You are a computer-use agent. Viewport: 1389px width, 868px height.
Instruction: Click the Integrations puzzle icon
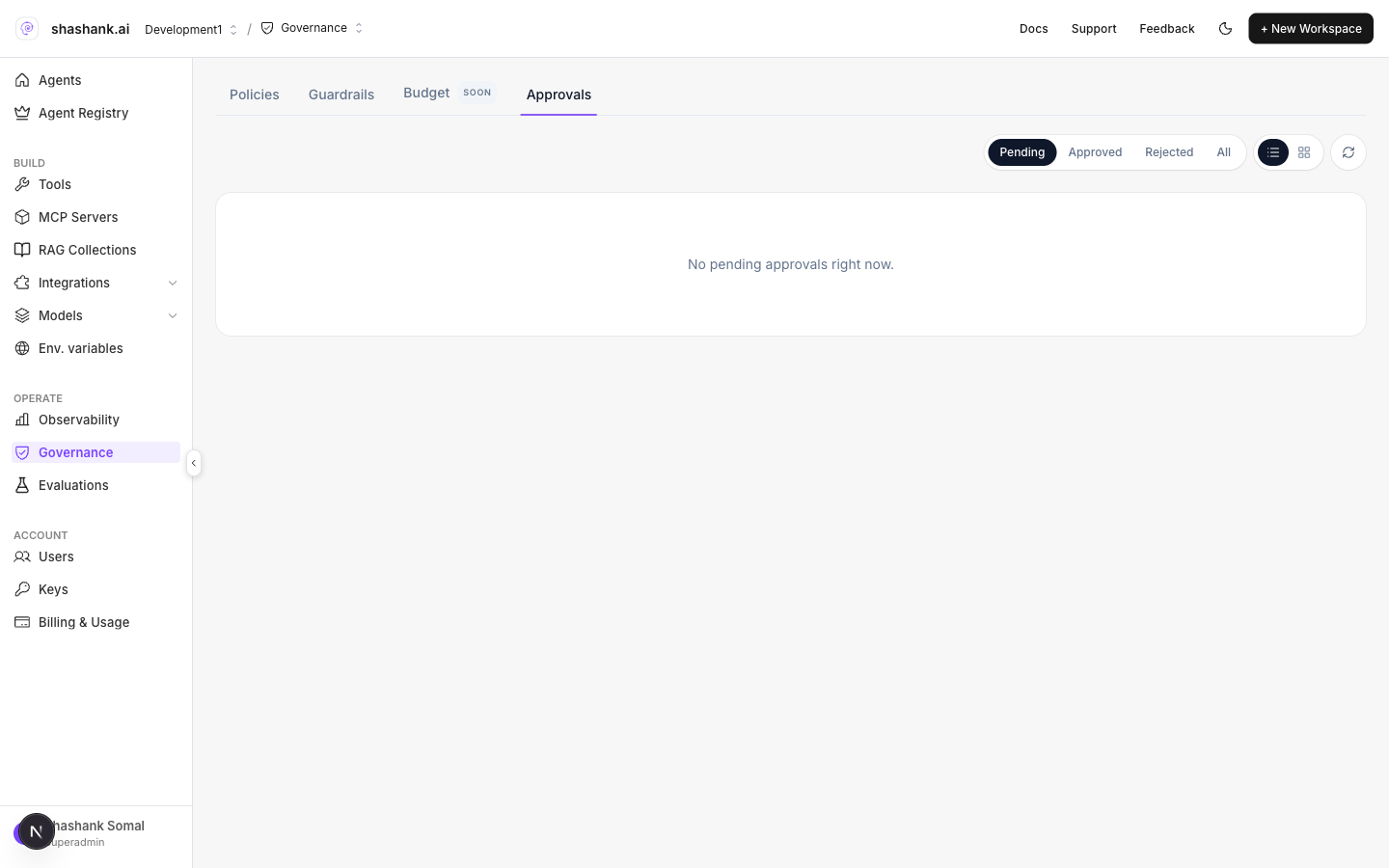click(x=22, y=283)
